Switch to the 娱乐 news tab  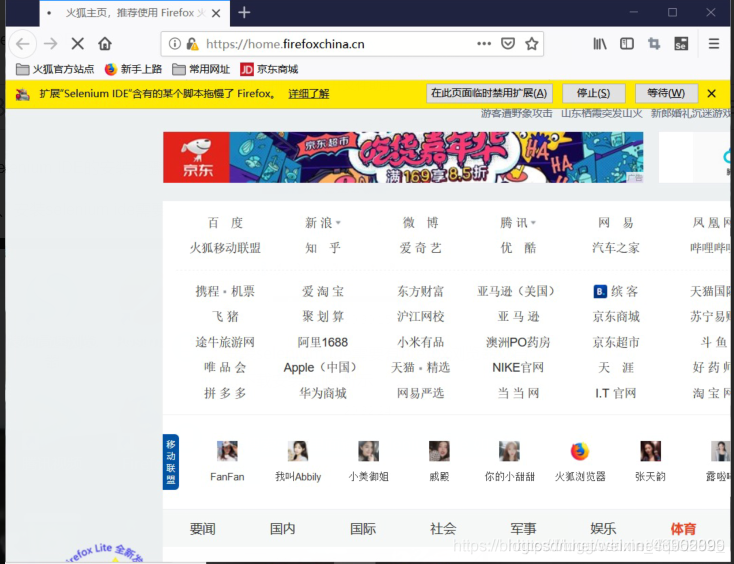pos(603,529)
